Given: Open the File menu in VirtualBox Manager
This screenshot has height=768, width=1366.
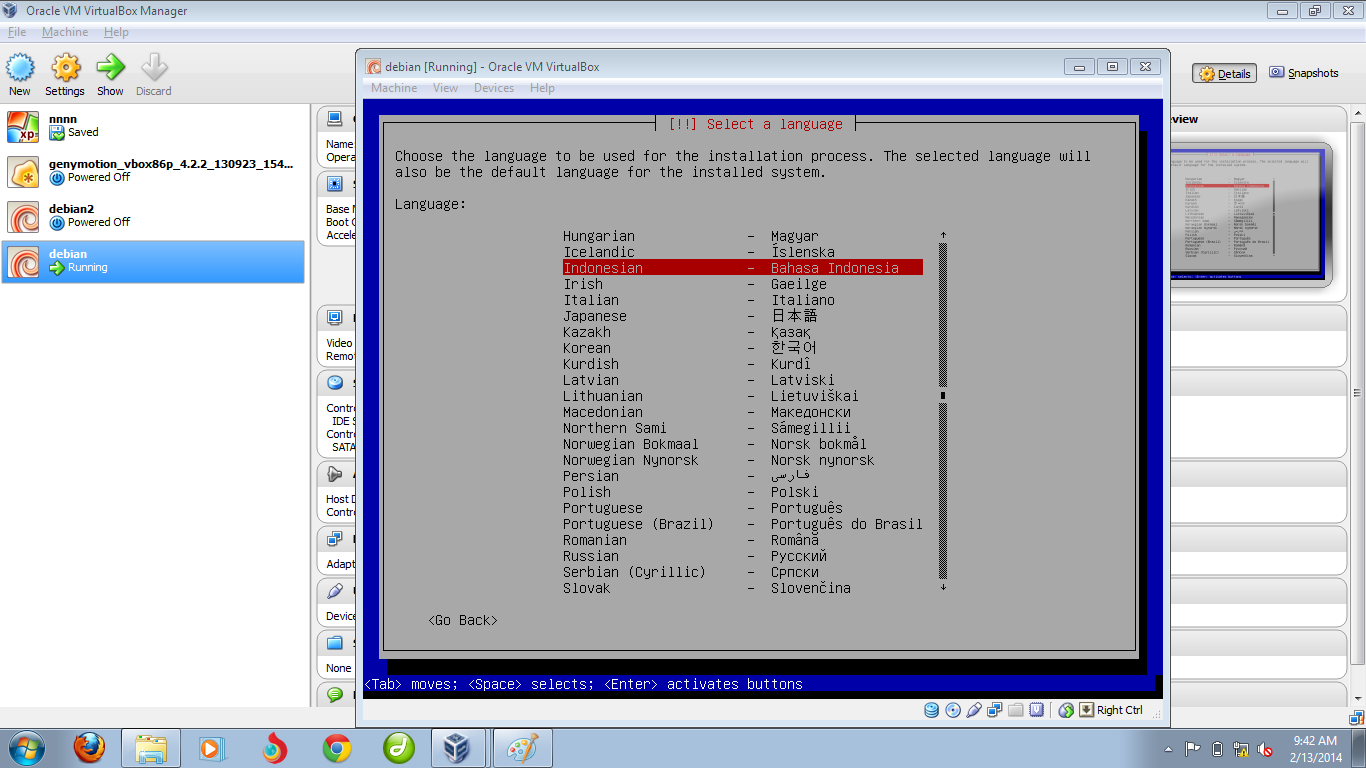Looking at the screenshot, I should (x=17, y=32).
